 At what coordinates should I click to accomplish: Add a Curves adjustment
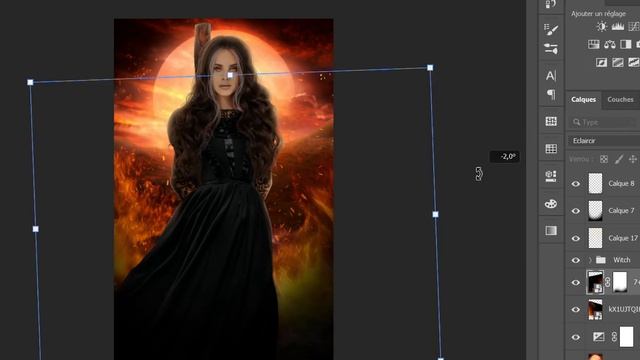pyautogui.click(x=634, y=27)
